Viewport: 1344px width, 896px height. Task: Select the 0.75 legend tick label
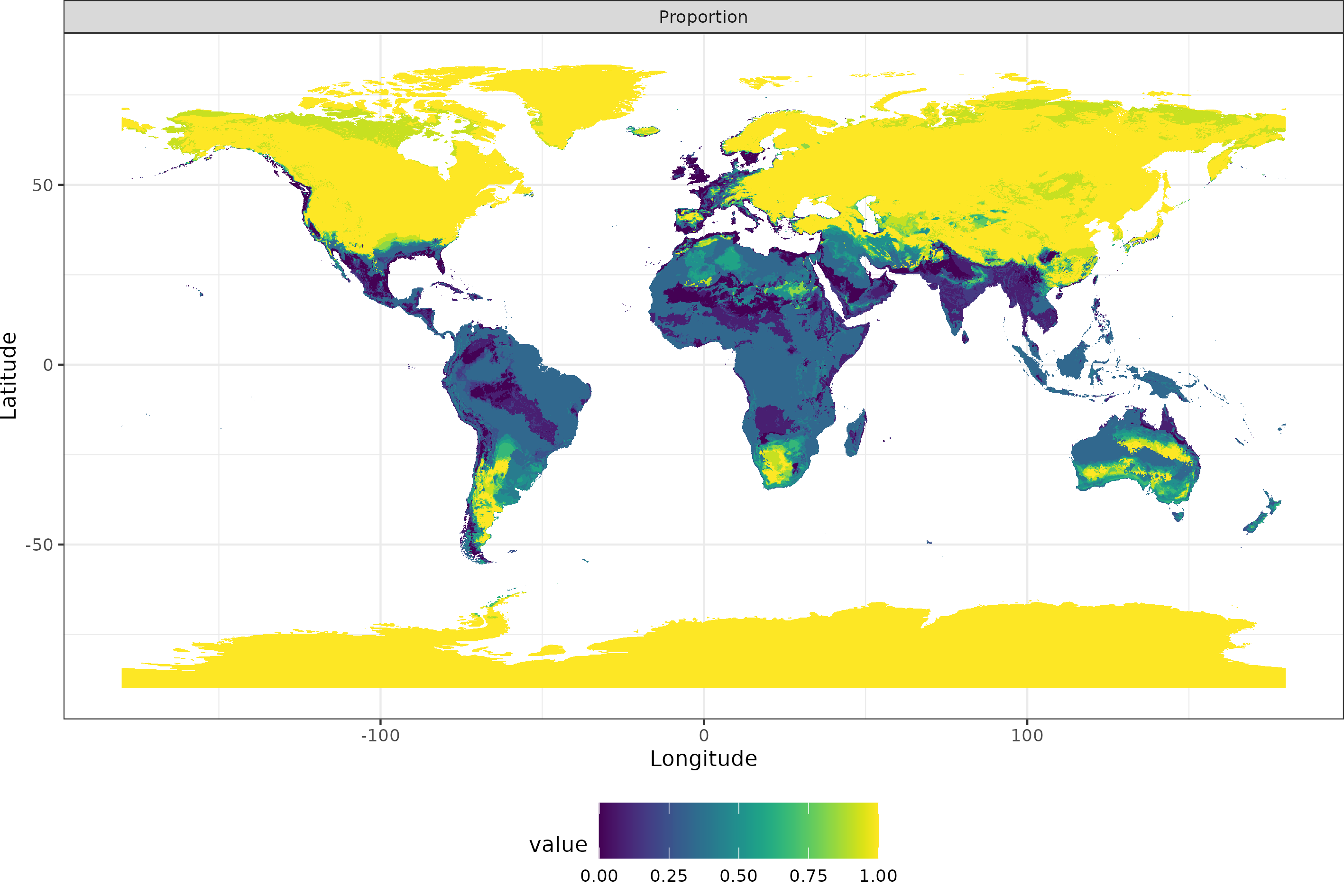click(x=810, y=876)
